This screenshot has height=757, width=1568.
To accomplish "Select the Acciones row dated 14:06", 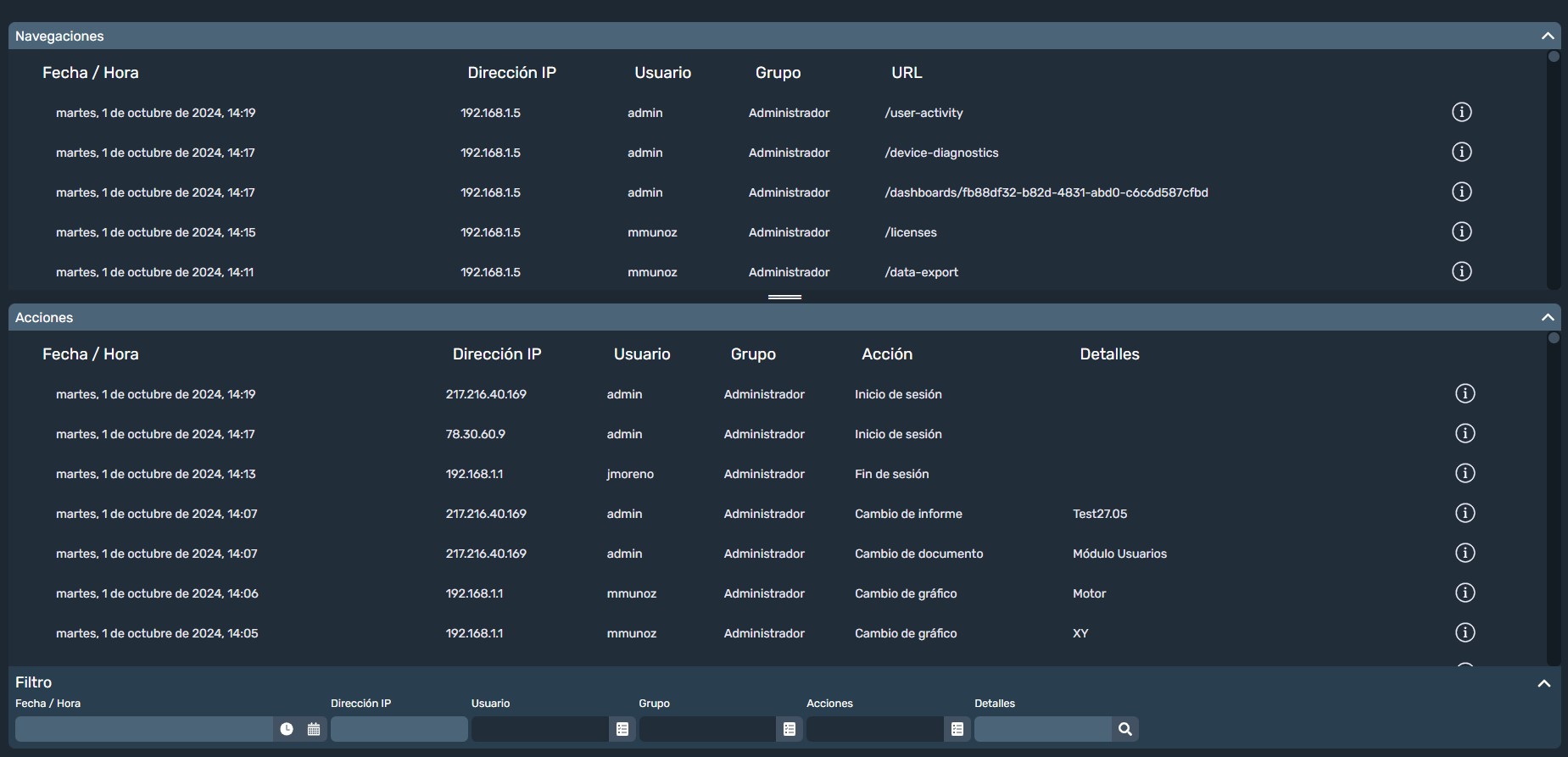I will [778, 593].
